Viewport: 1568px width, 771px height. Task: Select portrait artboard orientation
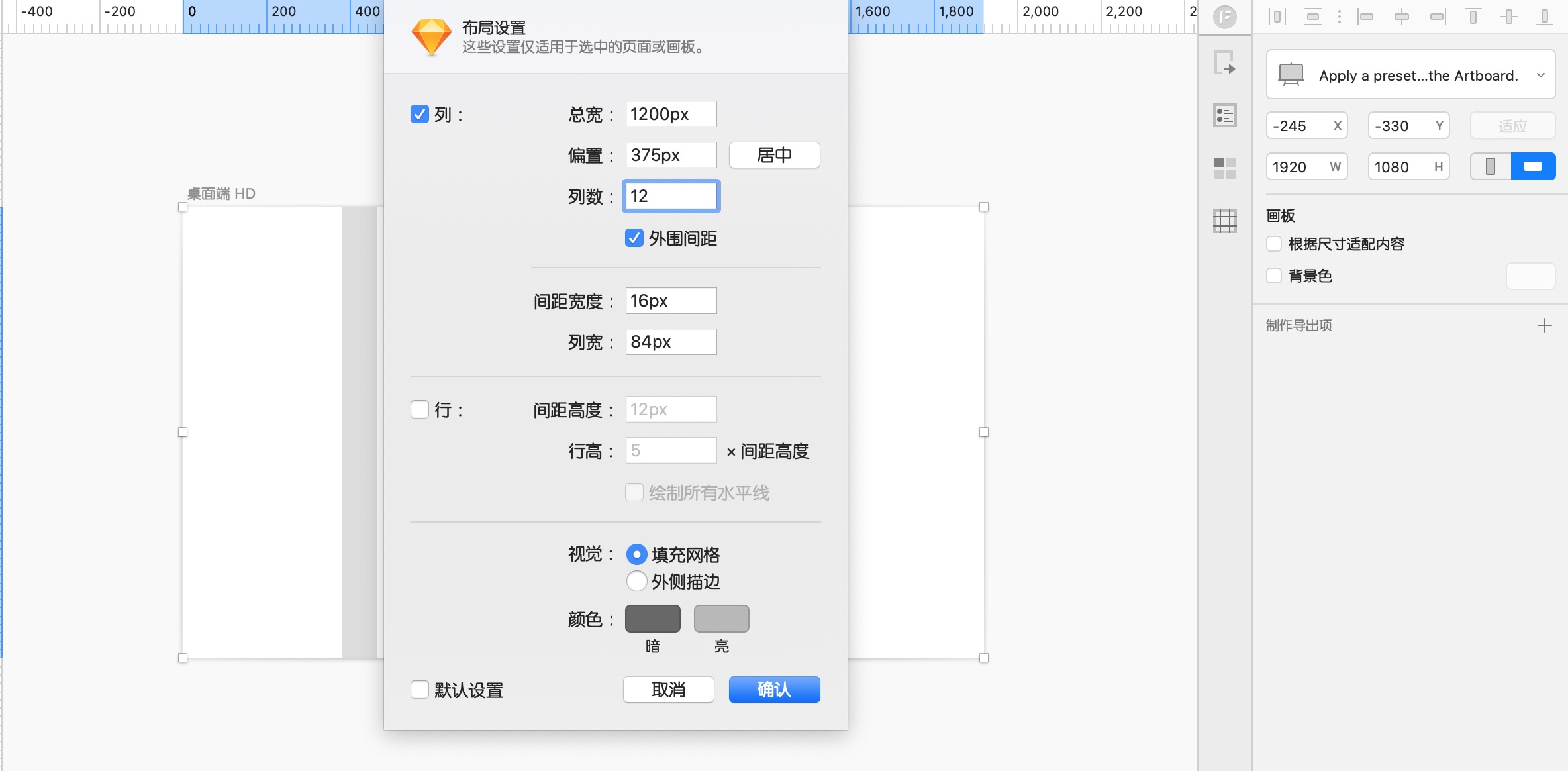(1490, 166)
